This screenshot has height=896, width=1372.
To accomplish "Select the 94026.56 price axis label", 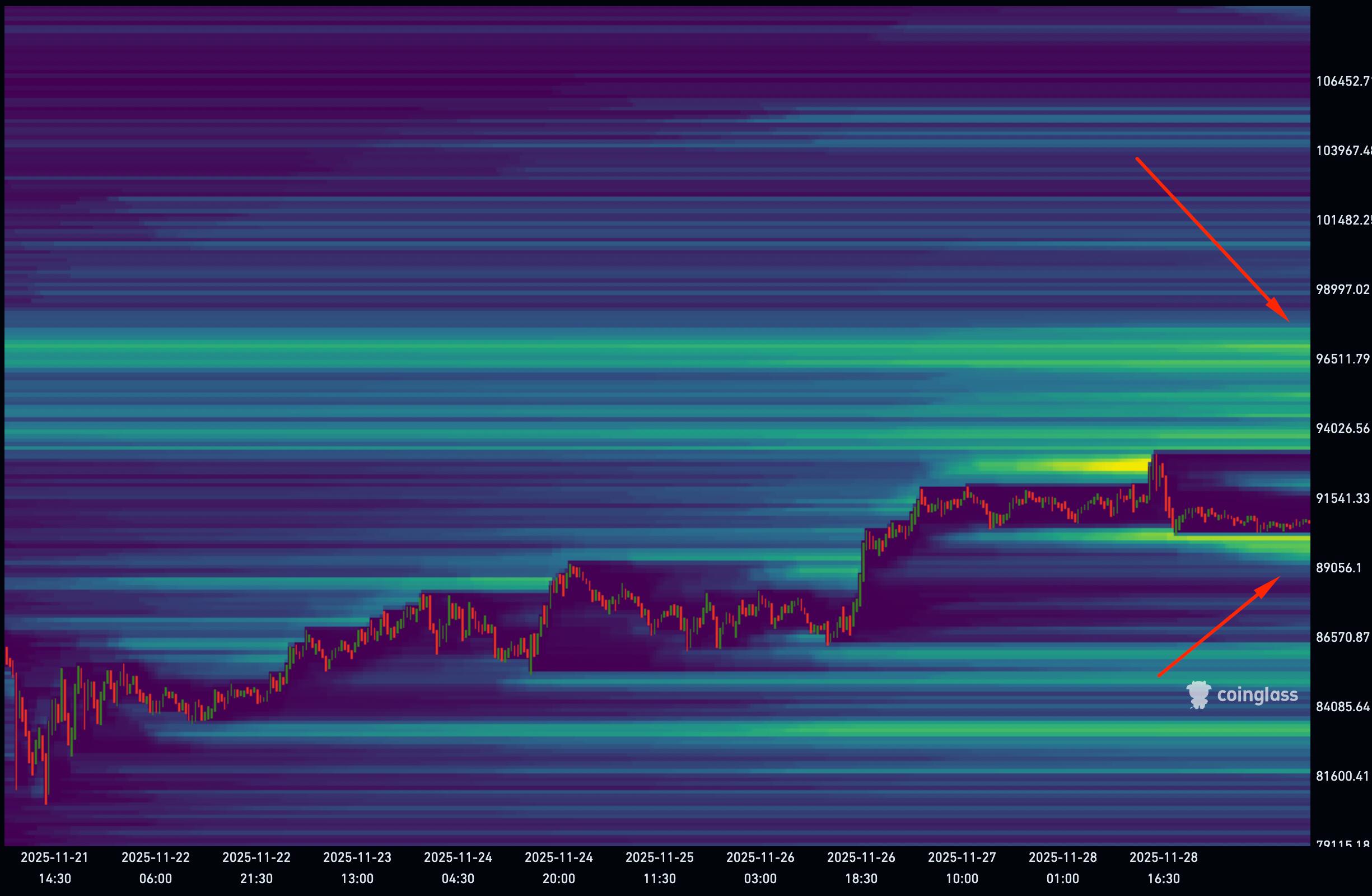I will [x=1342, y=428].
